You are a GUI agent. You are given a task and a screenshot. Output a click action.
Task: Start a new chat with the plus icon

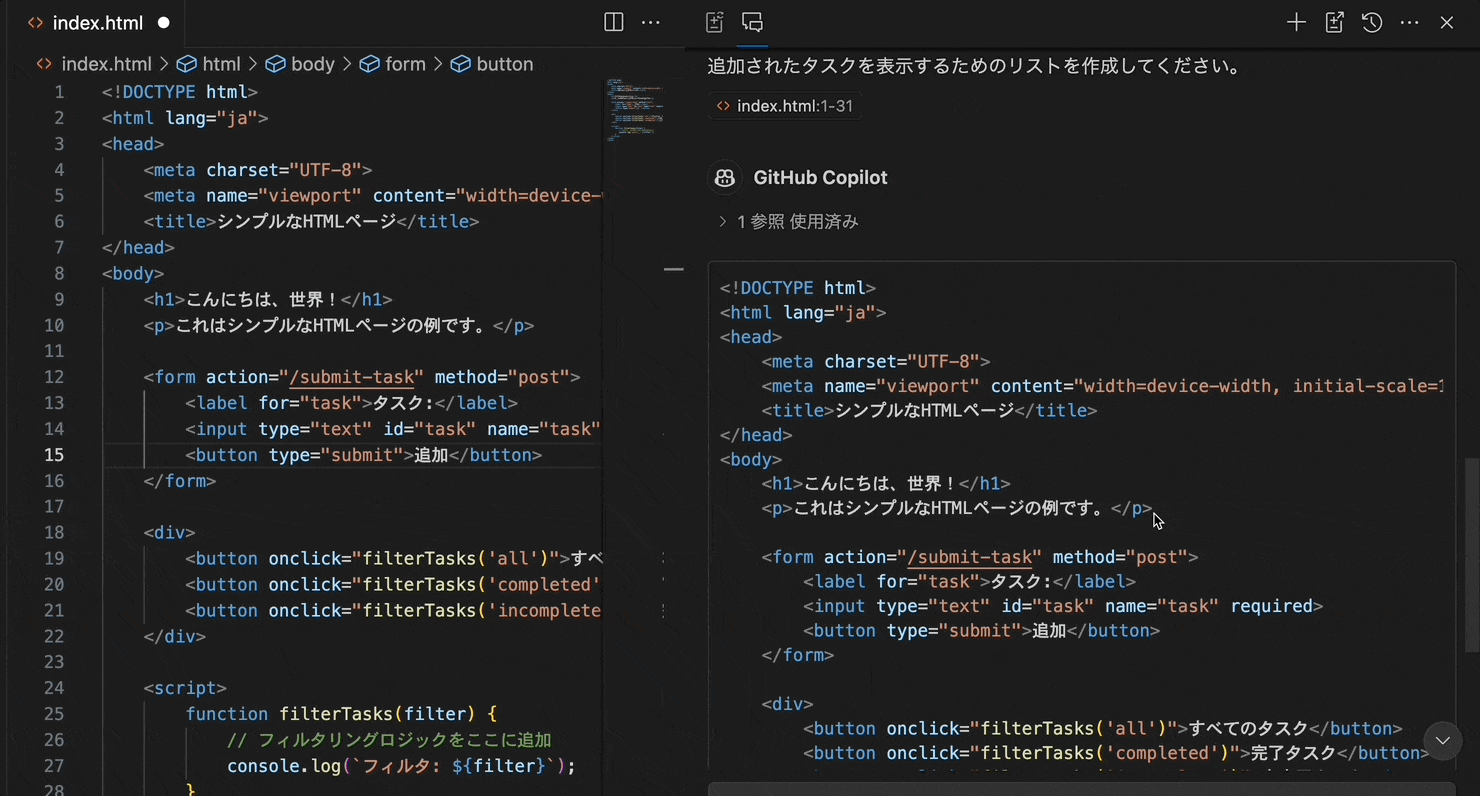pyautogui.click(x=1296, y=22)
